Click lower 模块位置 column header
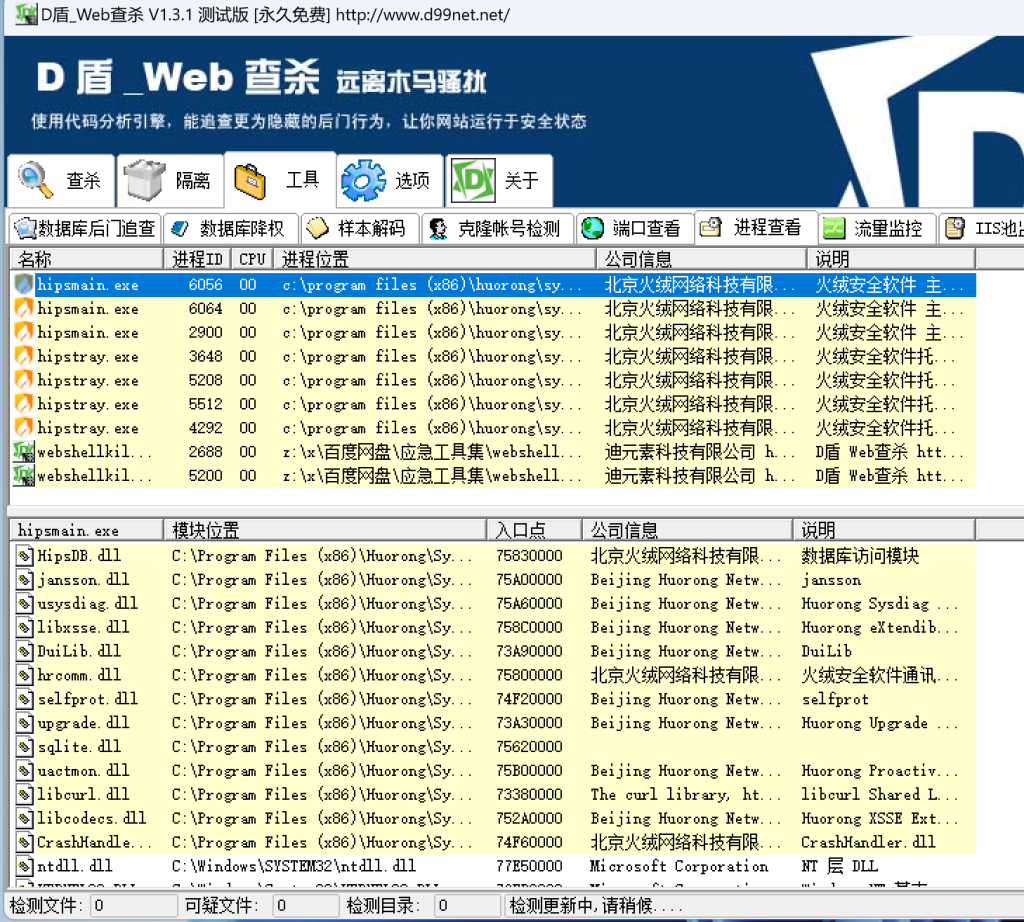1024x922 pixels. click(x=325, y=530)
